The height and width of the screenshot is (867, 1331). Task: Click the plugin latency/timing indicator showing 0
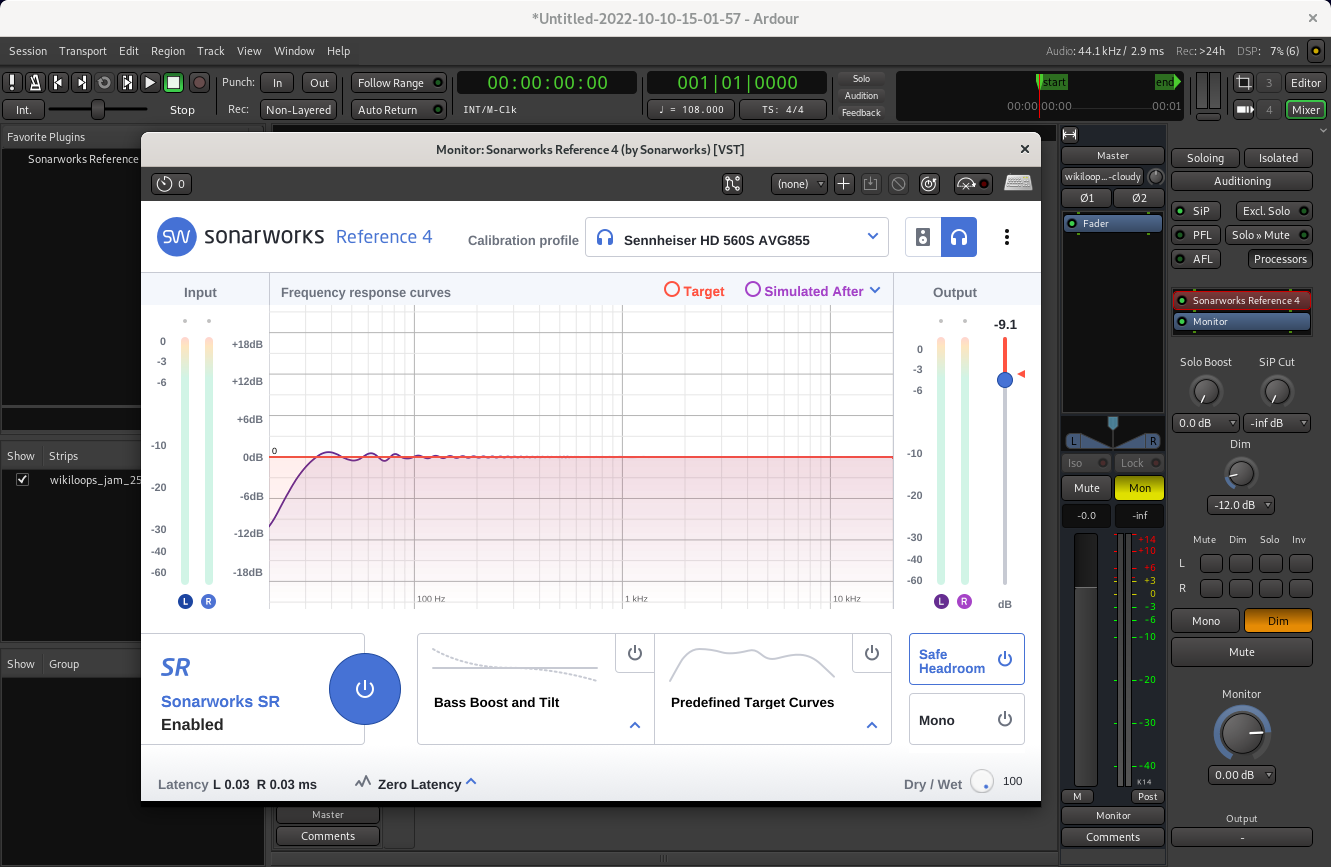click(171, 184)
